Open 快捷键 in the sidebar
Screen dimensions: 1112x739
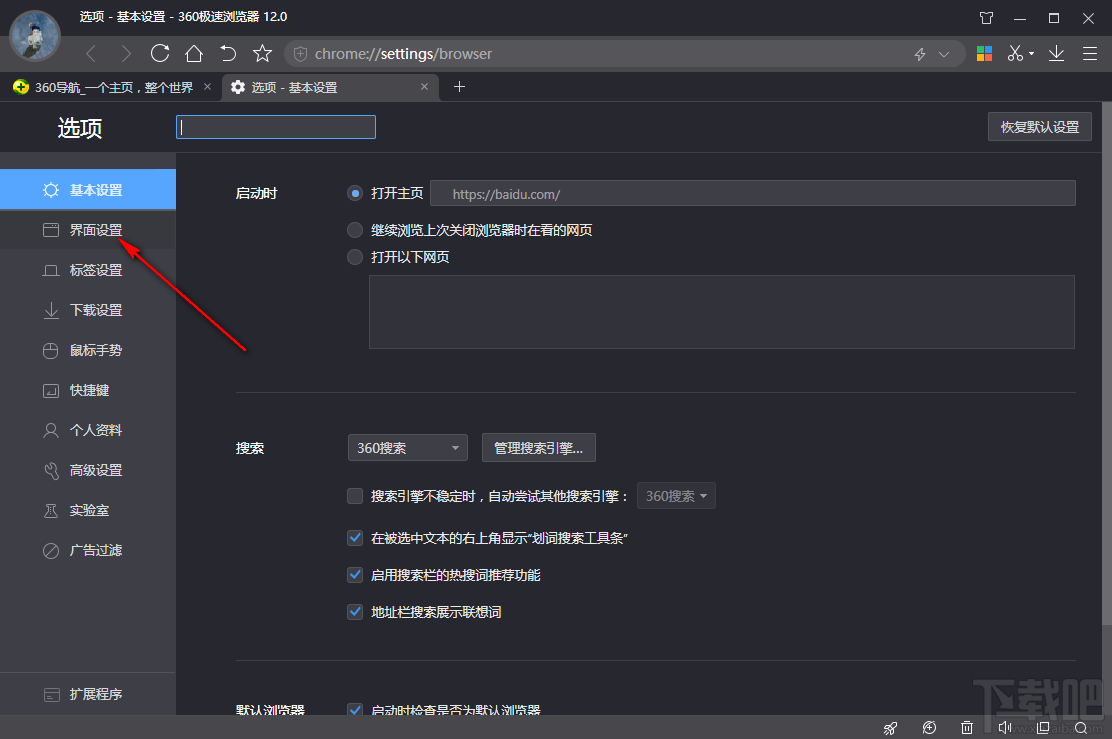coord(88,390)
